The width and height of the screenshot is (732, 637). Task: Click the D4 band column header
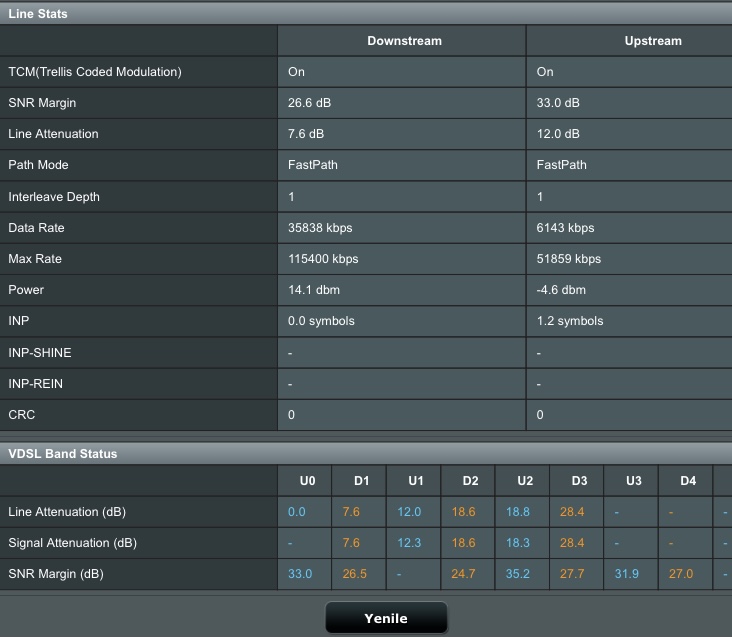tap(688, 481)
